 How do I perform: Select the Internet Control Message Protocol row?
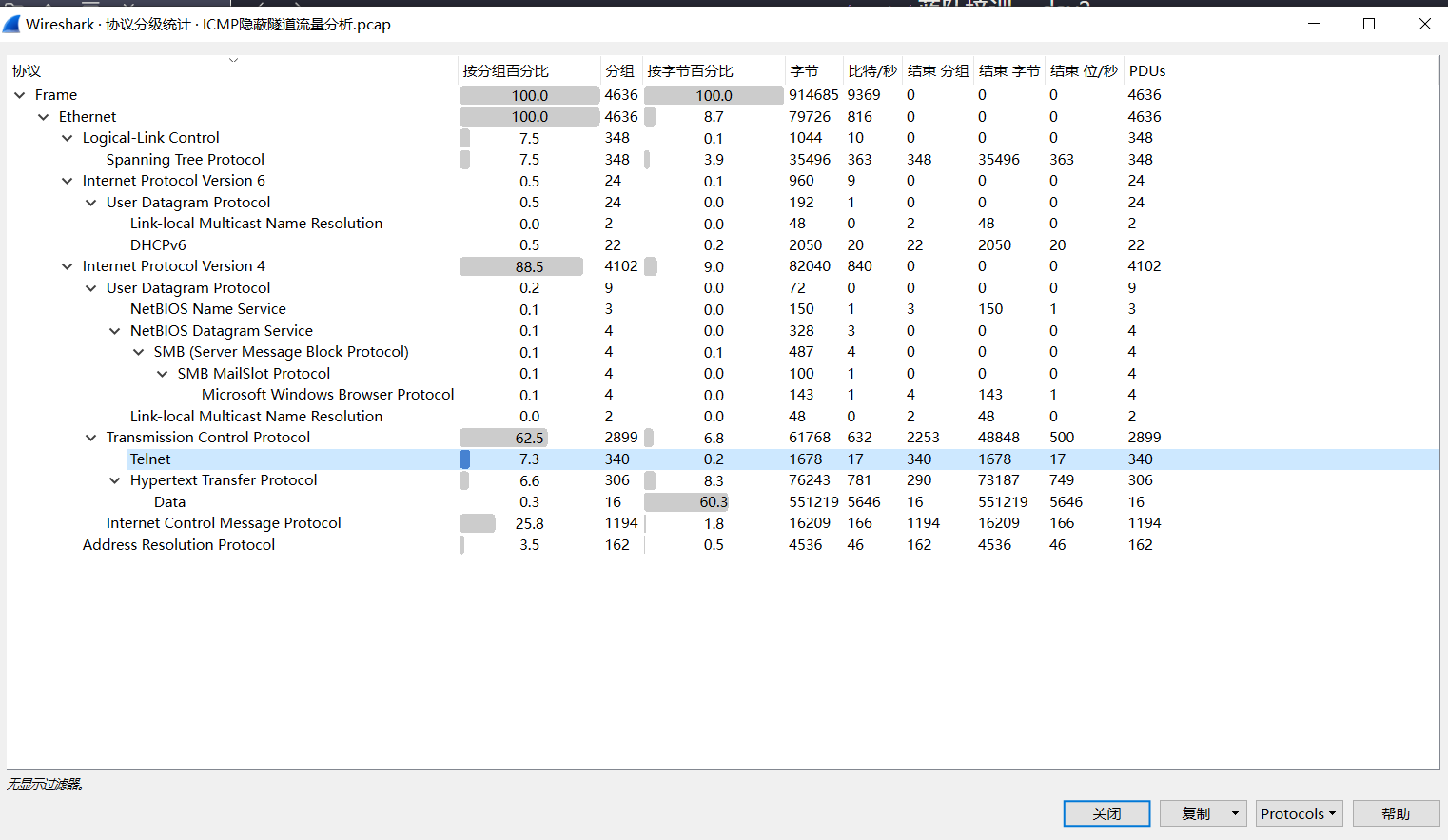tap(224, 523)
